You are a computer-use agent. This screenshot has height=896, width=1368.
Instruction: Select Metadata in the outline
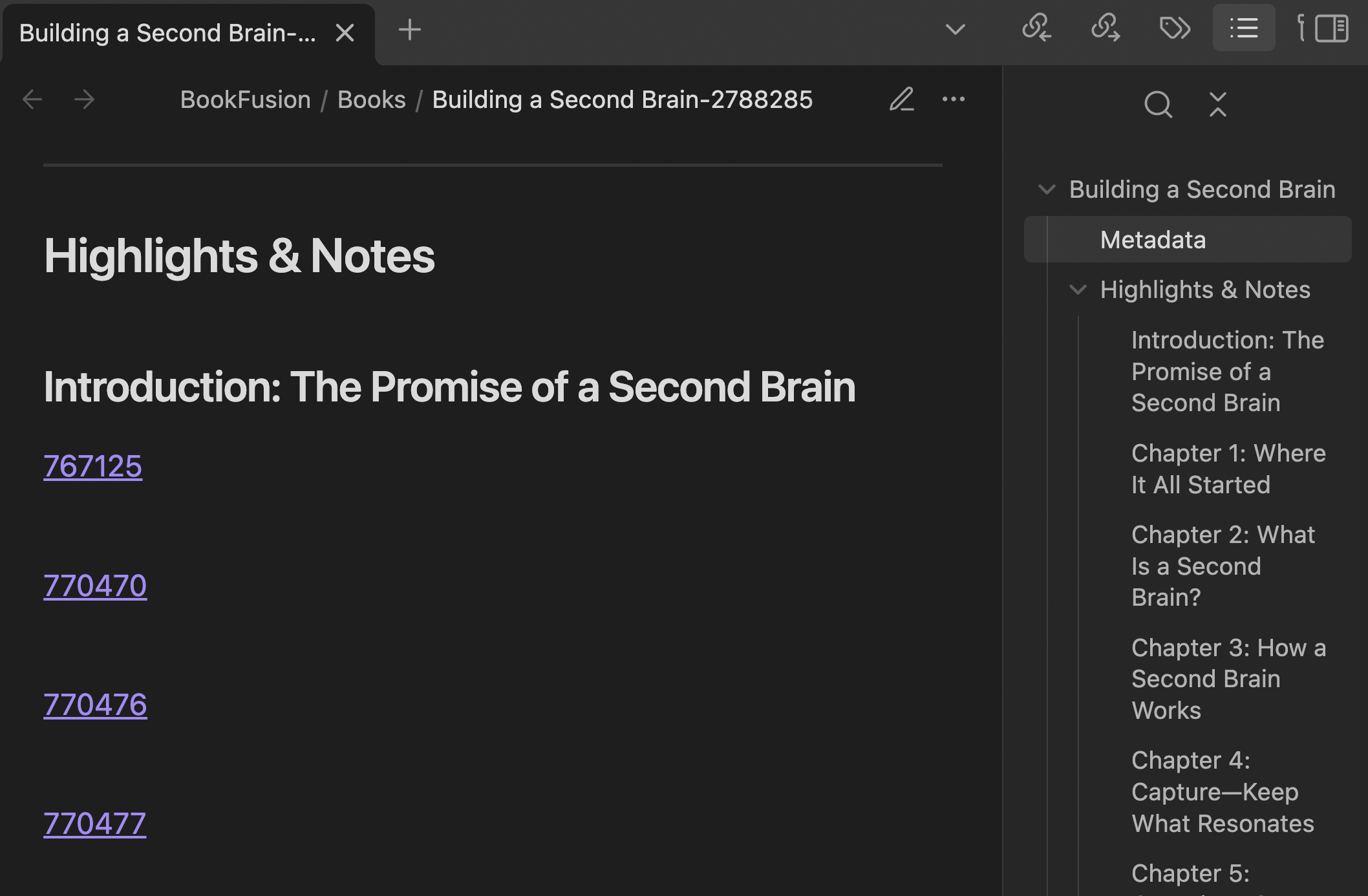[1188, 240]
